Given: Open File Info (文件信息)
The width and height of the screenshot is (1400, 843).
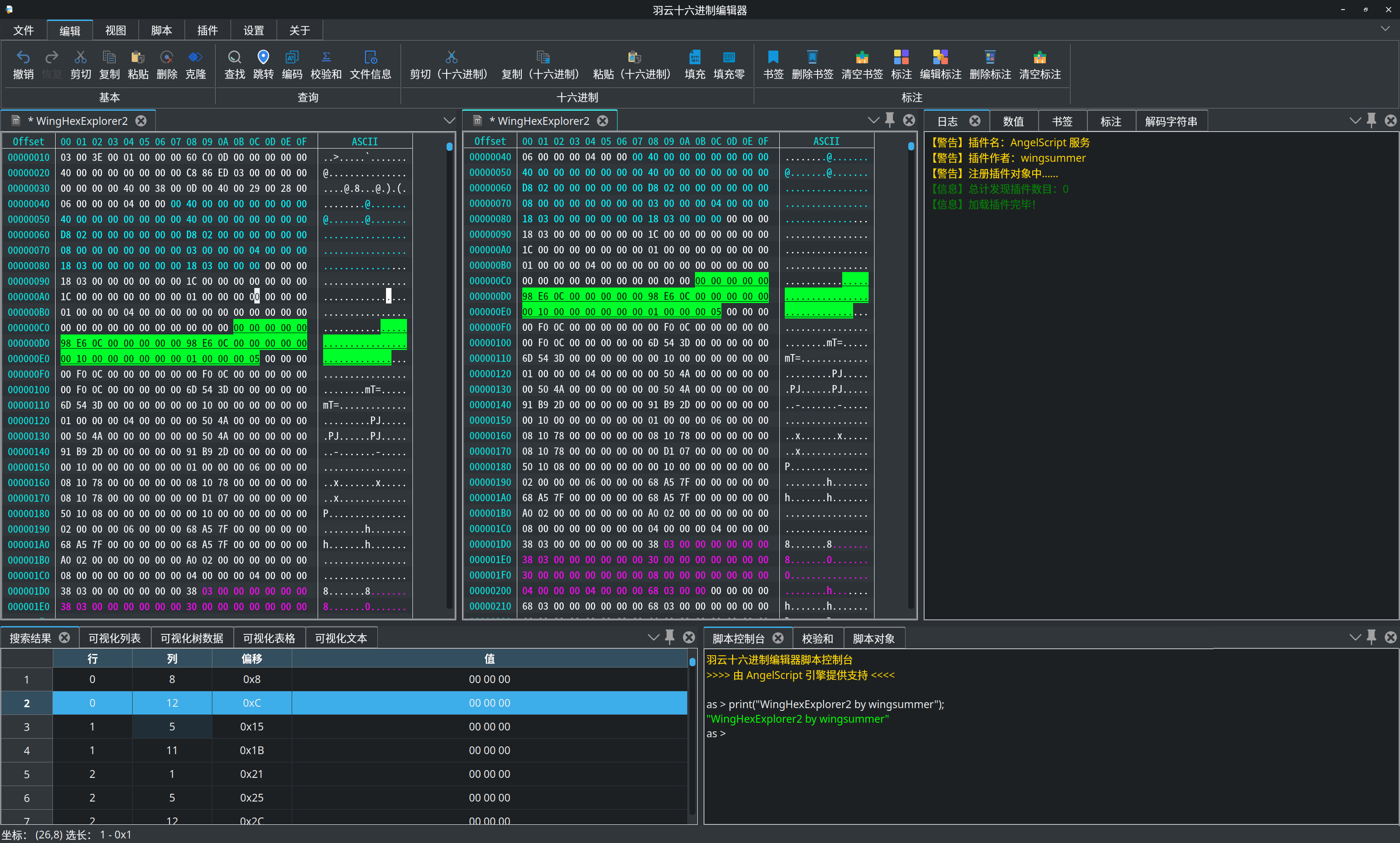Looking at the screenshot, I should tap(371, 57).
